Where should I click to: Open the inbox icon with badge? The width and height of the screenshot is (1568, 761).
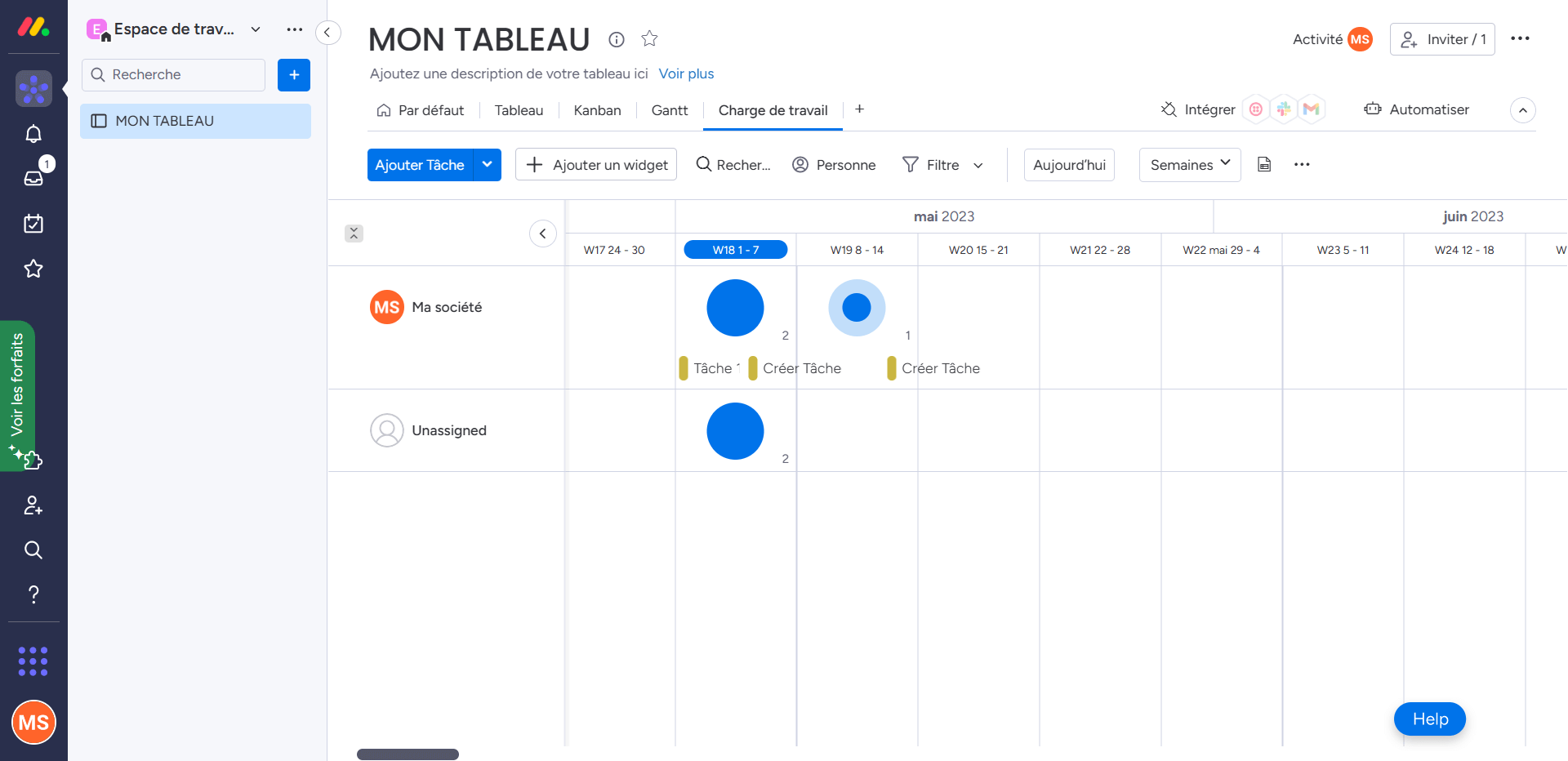pyautogui.click(x=33, y=178)
